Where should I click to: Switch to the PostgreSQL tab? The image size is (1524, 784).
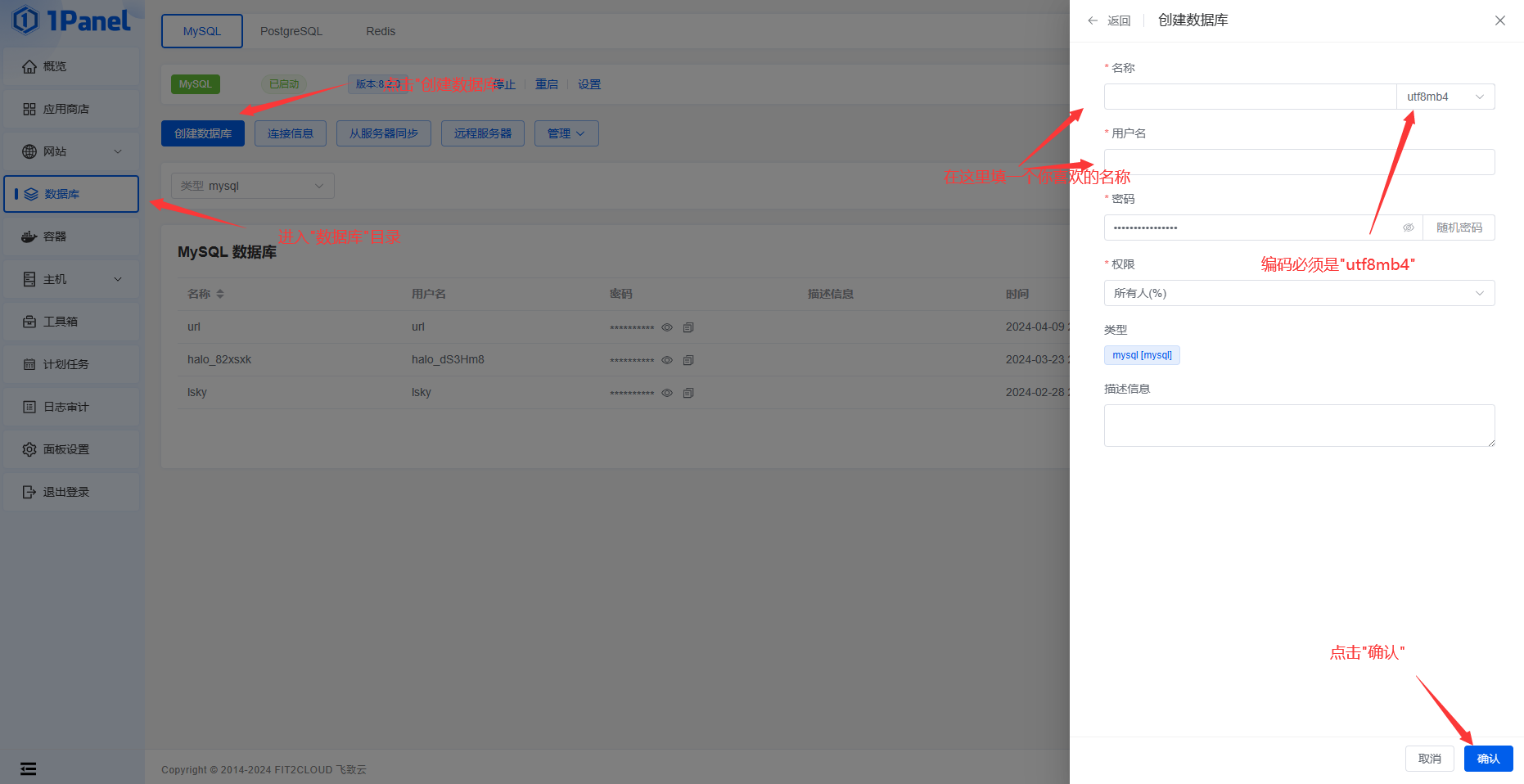point(291,31)
